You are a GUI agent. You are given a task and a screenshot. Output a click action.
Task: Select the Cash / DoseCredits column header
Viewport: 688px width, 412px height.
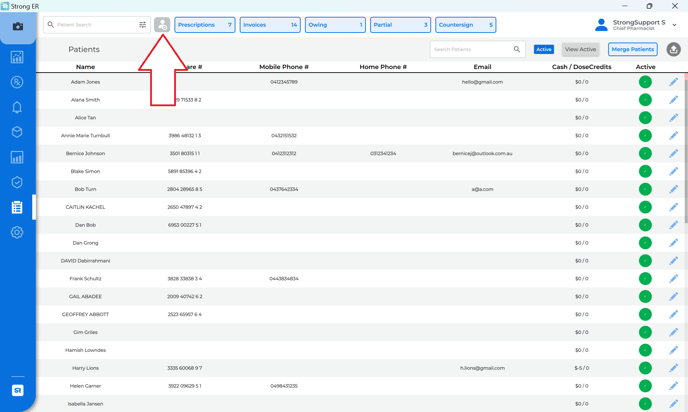tap(581, 67)
